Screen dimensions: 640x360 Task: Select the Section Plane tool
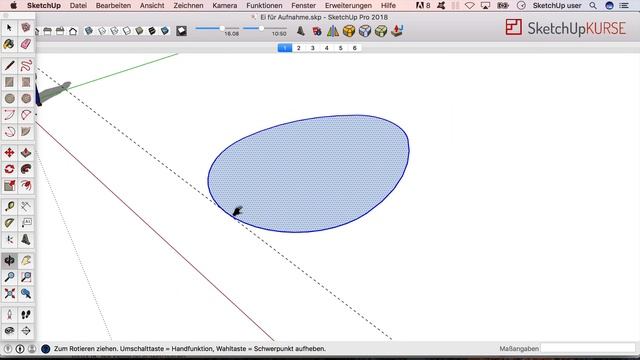coord(26,331)
